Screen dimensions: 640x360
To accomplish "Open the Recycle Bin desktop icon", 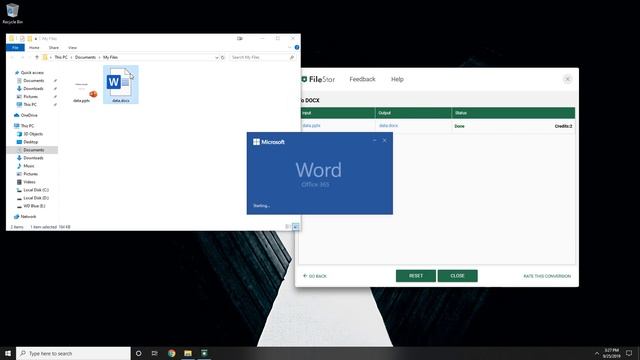I will click(12, 13).
